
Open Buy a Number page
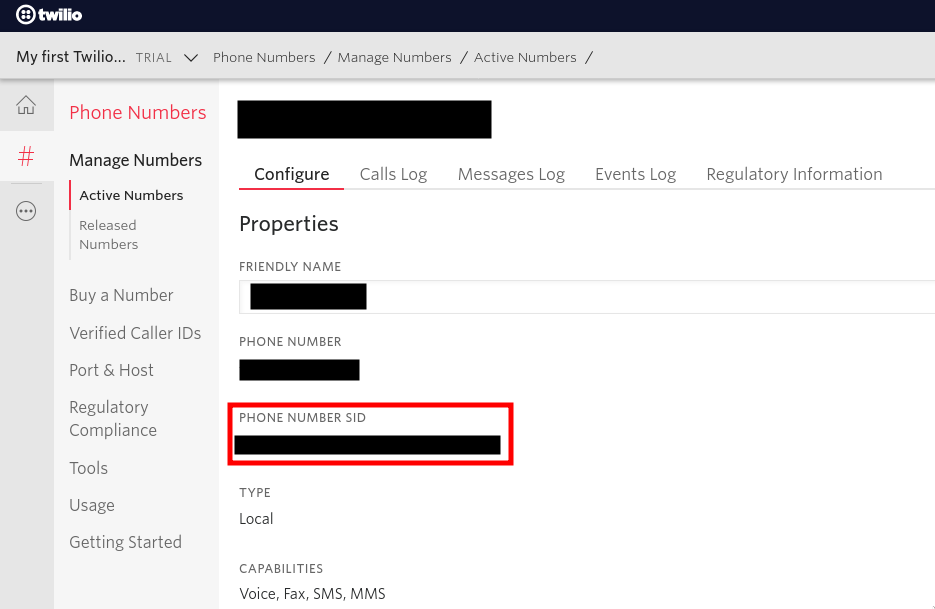point(121,295)
